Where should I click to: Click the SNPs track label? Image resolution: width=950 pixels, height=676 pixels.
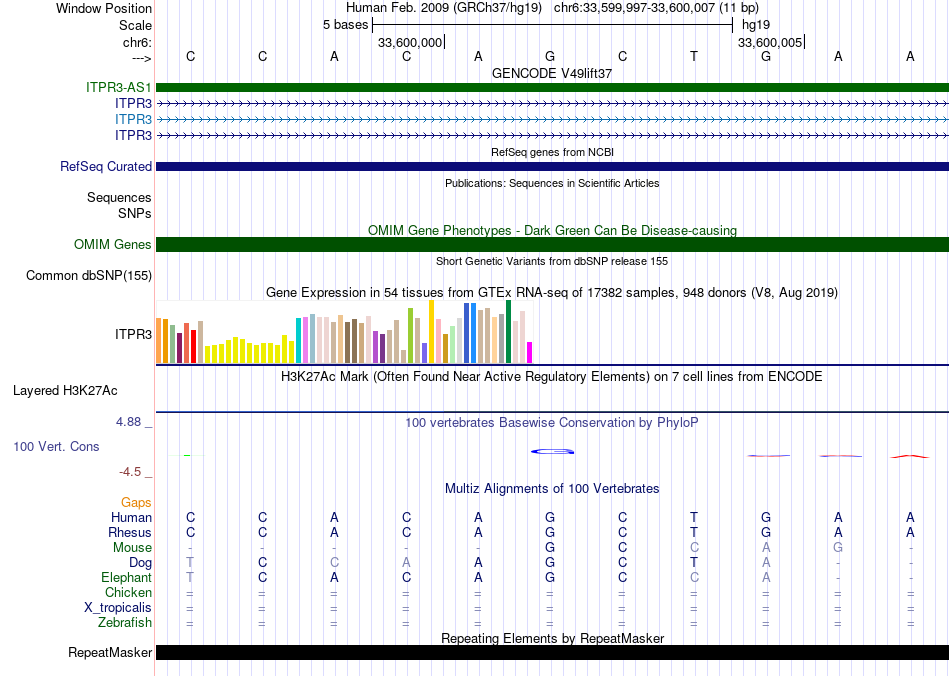pyautogui.click(x=135, y=213)
